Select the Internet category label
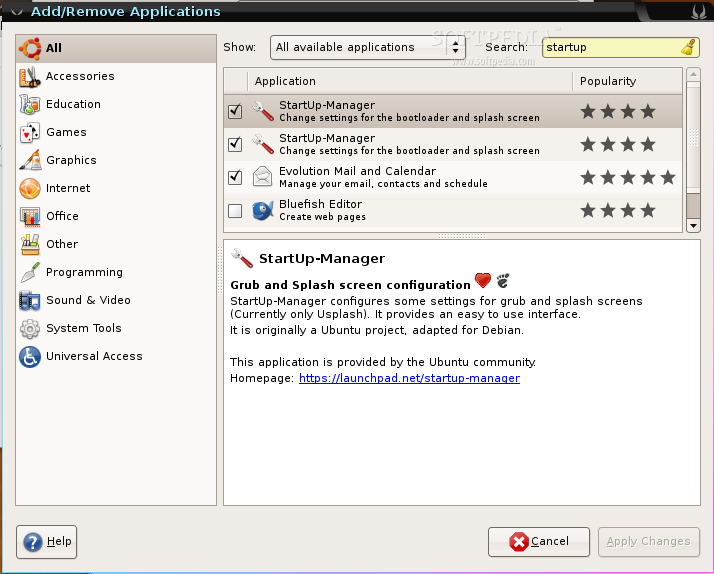The height and width of the screenshot is (574, 714). pyautogui.click(x=68, y=188)
